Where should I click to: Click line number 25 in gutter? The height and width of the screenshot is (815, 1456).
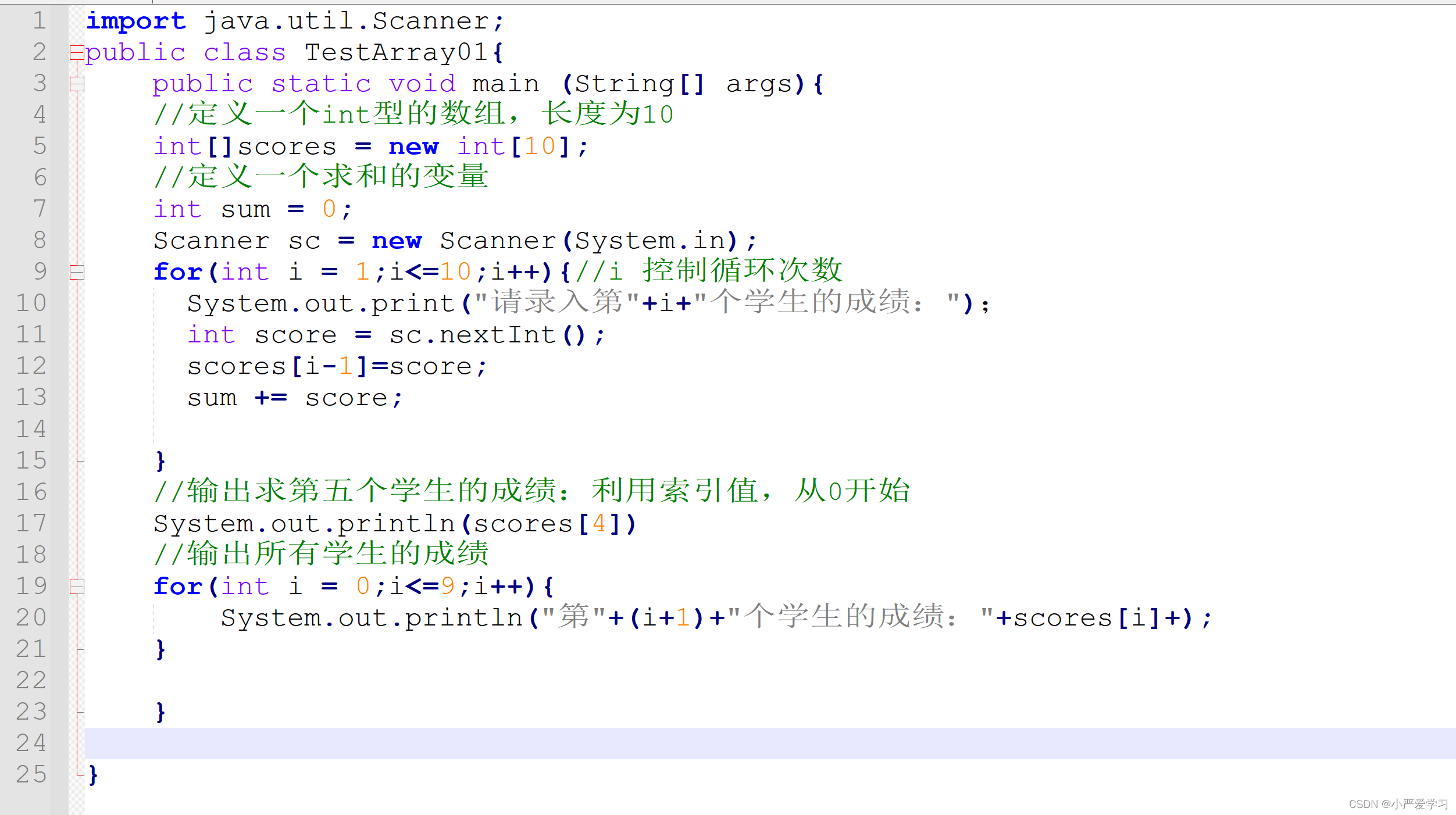coord(31,774)
